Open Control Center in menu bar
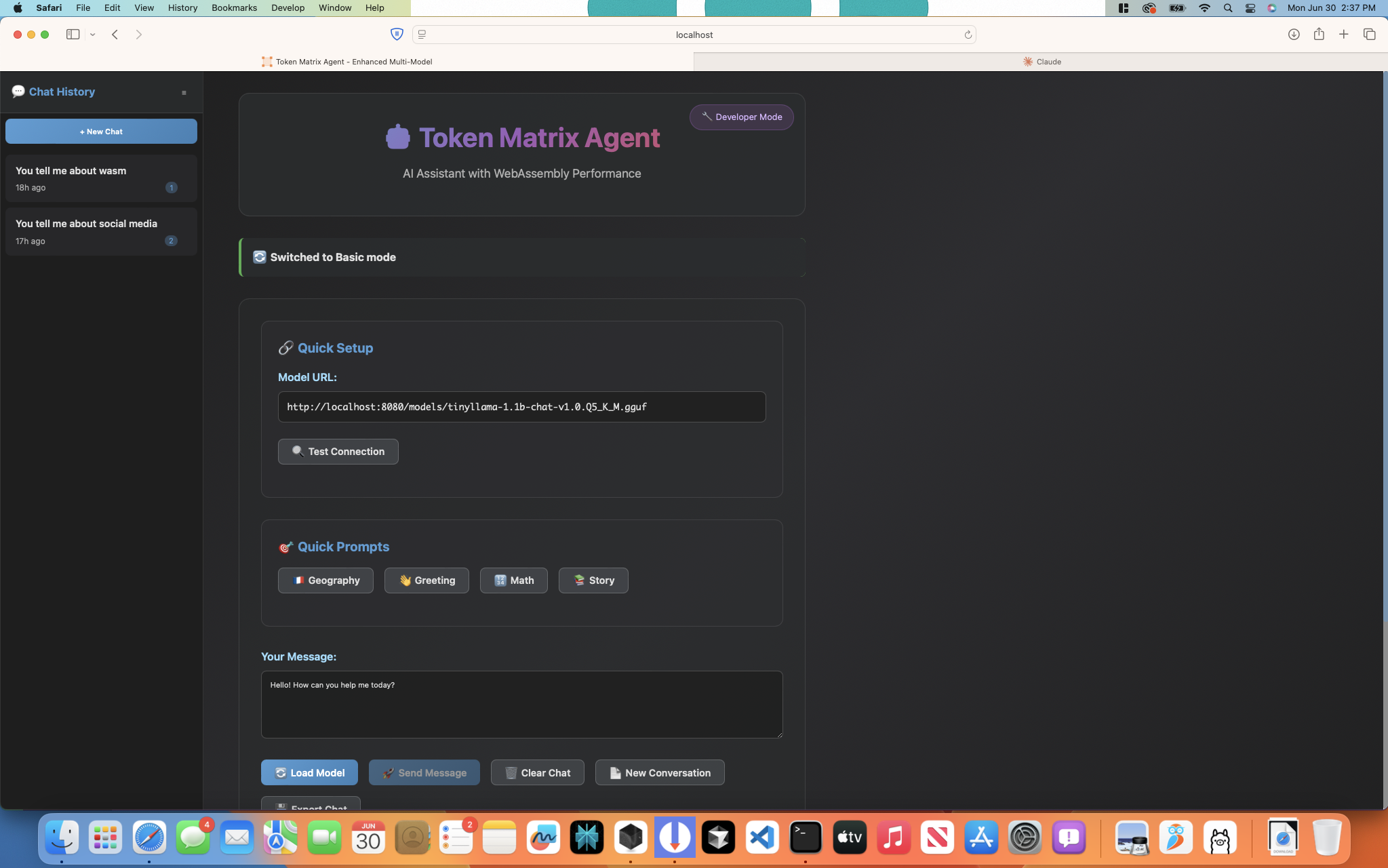 1250,8
